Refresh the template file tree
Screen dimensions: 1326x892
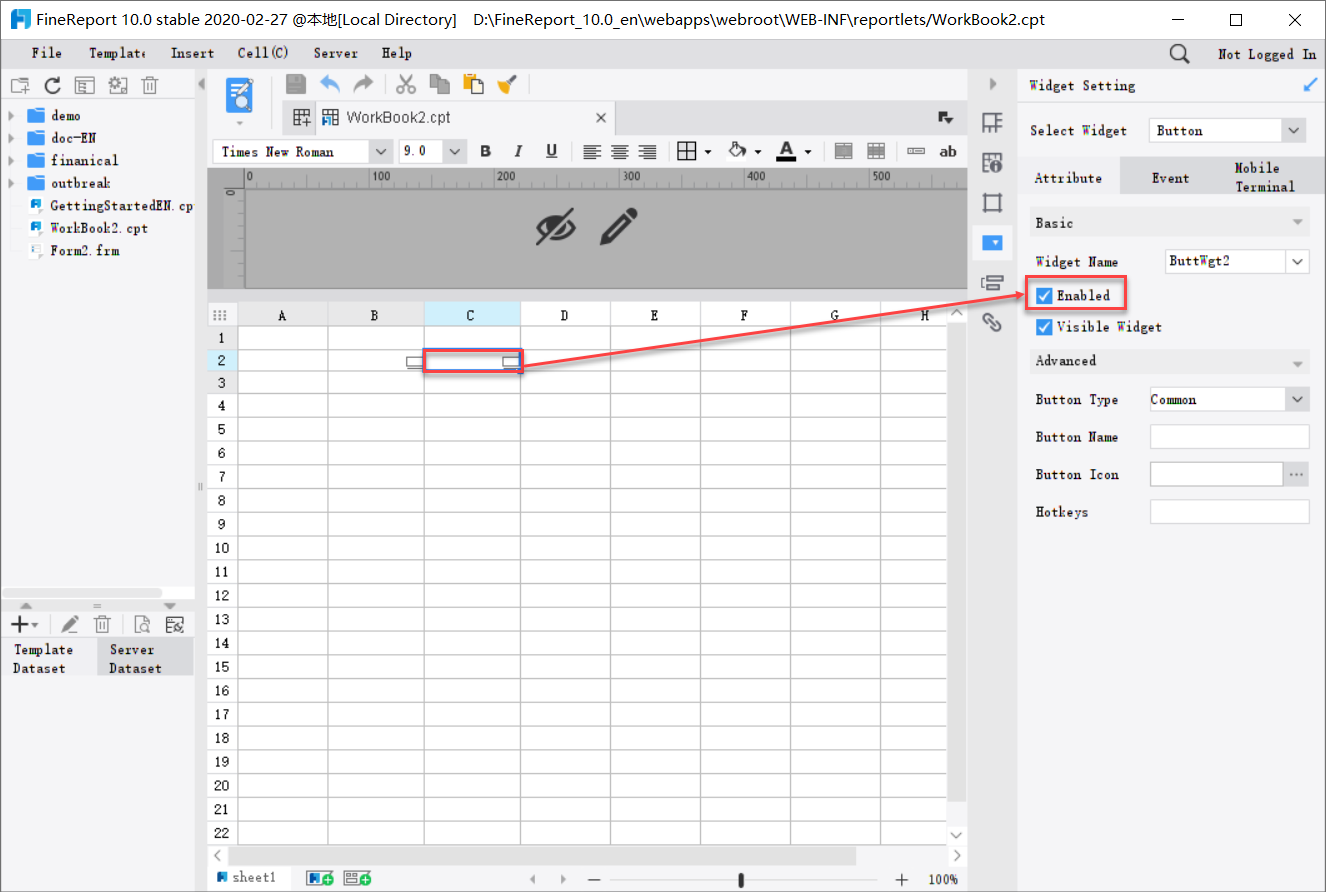52,86
